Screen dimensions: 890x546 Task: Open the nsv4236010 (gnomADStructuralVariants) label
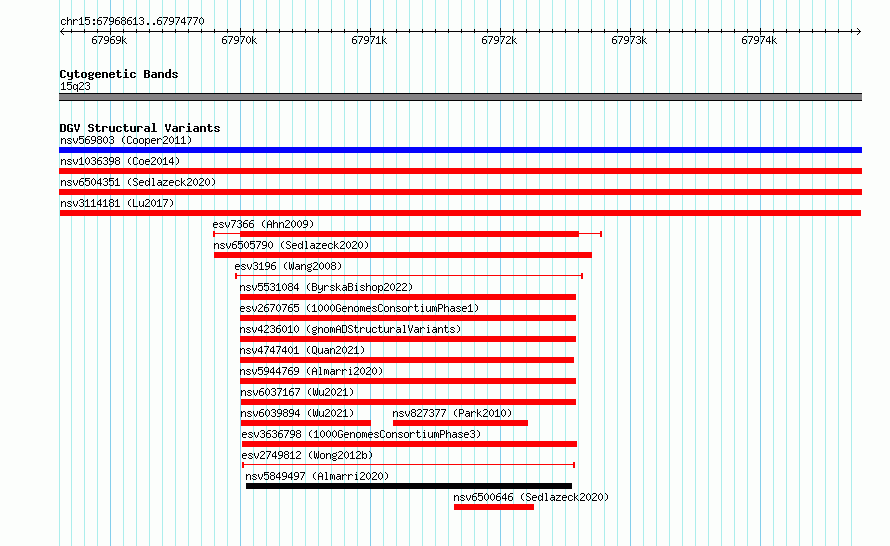tap(350, 329)
